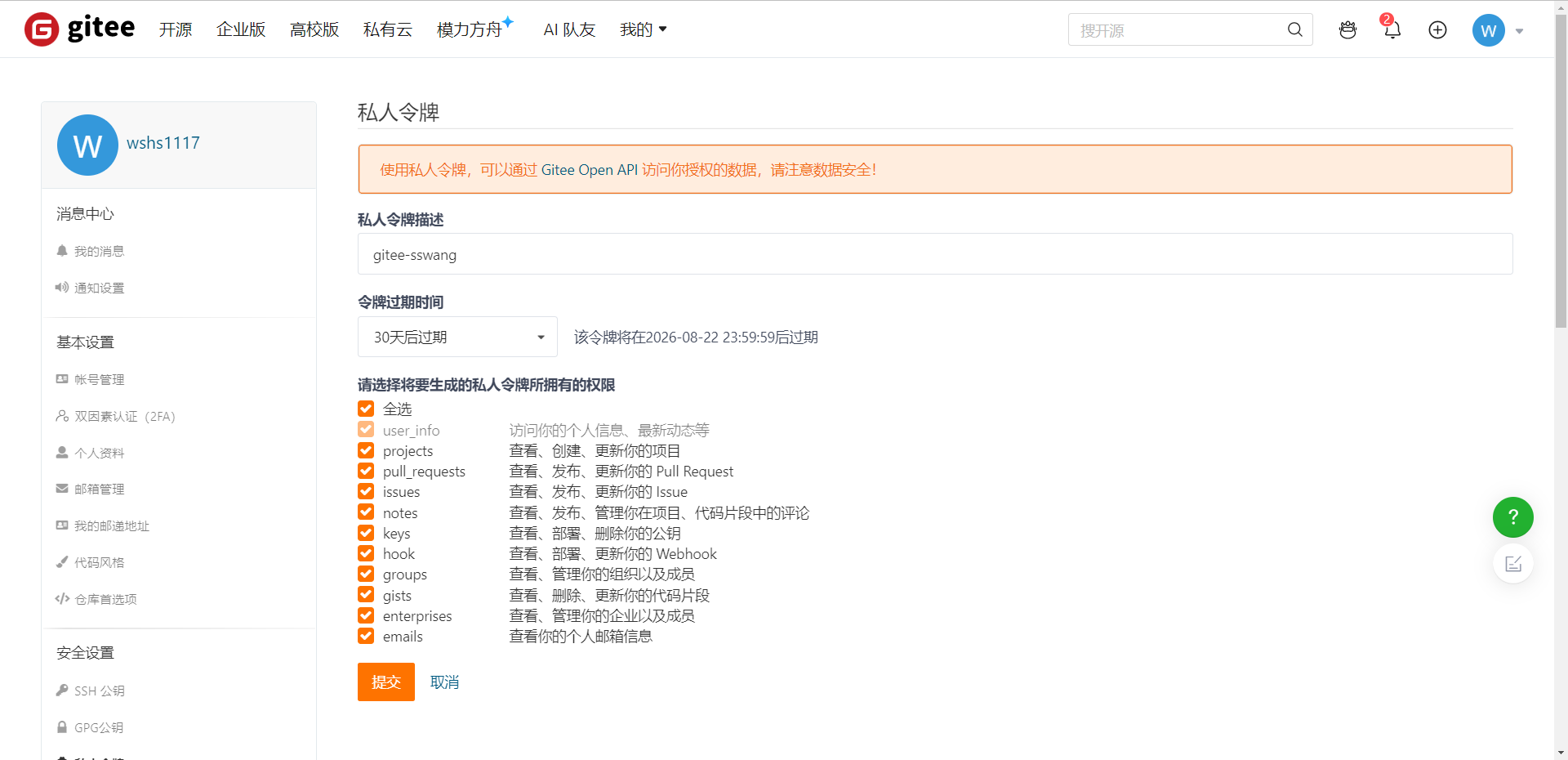Viewport: 1568px width, 760px height.
Task: Open the 企业版 nav item
Action: (x=241, y=29)
